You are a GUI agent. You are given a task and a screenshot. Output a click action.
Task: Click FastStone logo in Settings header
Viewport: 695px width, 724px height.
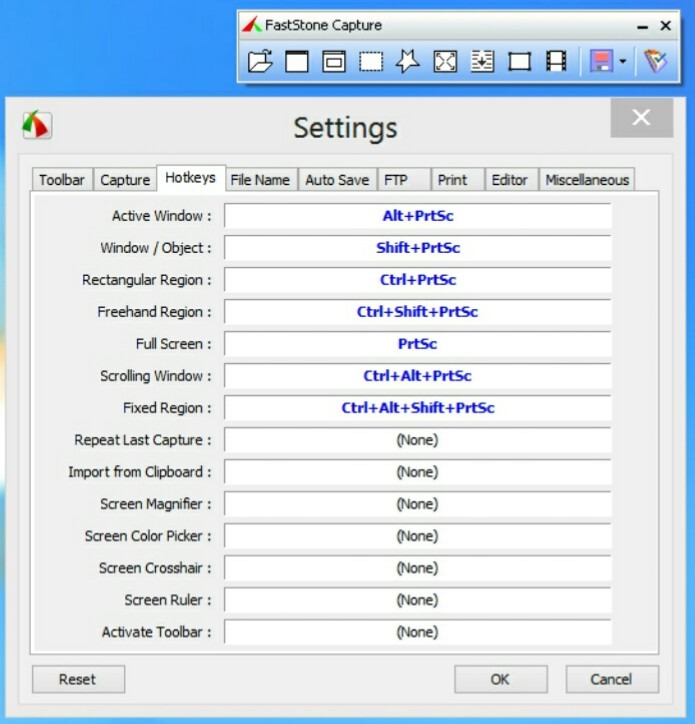[x=37, y=125]
